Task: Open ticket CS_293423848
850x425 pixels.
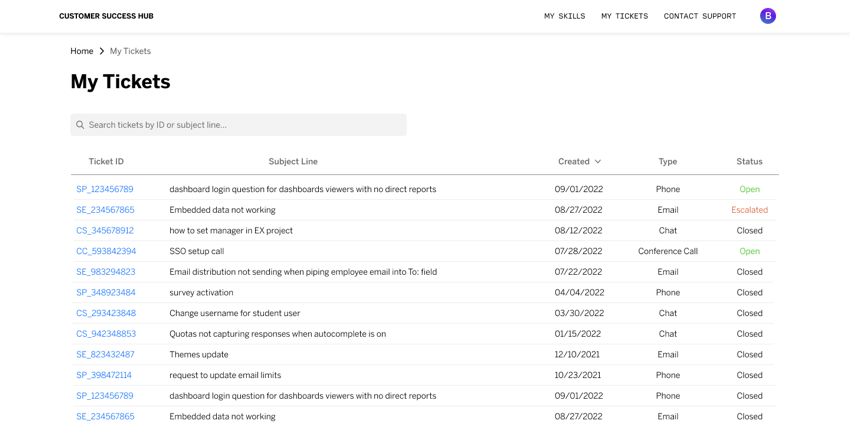Action: coord(106,313)
